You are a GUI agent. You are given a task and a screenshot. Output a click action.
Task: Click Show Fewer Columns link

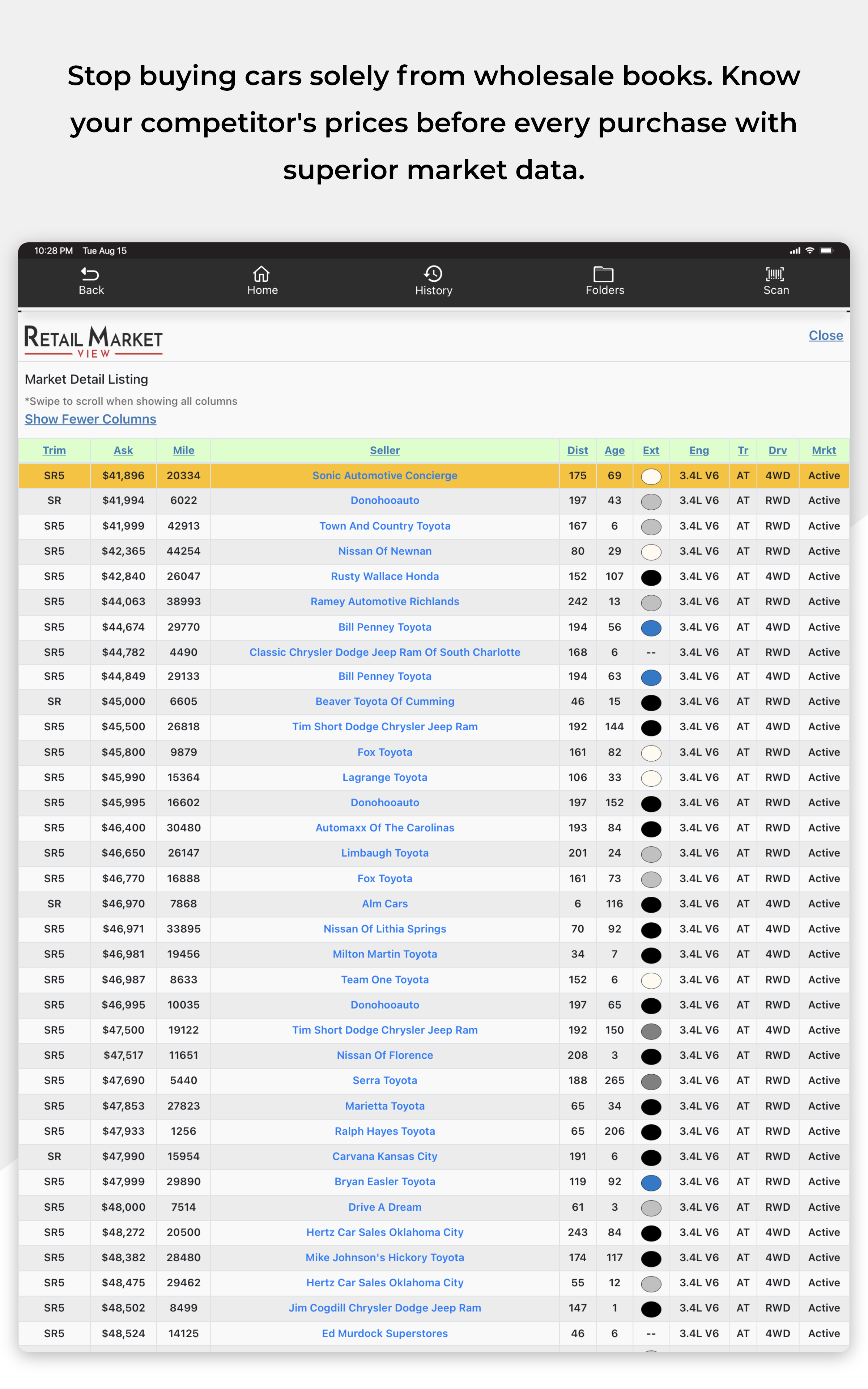[90, 420]
